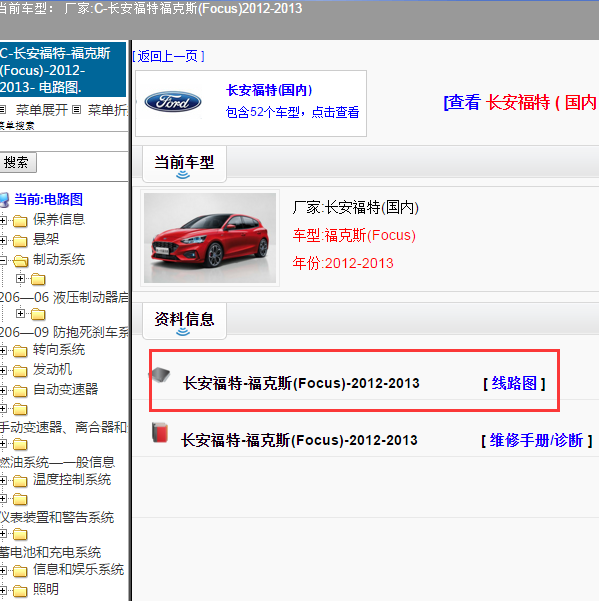
Task: Click the 照明 folder icon
Action: point(20,591)
